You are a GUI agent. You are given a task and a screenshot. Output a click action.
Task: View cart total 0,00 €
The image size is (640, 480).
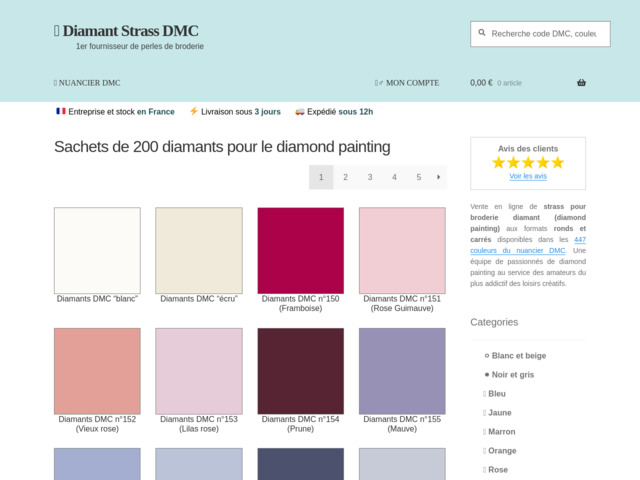[481, 83]
